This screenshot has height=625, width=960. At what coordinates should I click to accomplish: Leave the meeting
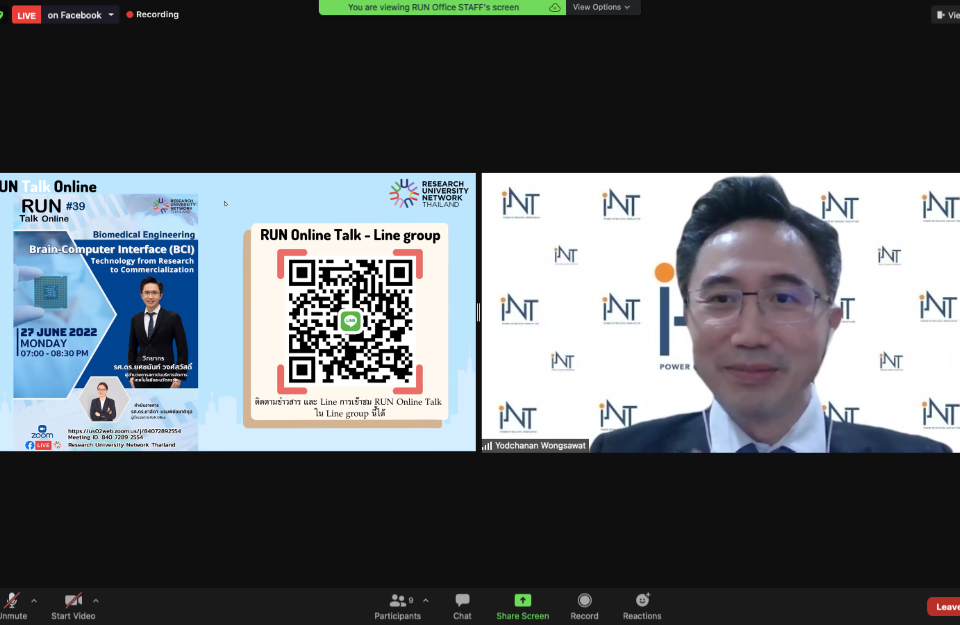[x=945, y=607]
